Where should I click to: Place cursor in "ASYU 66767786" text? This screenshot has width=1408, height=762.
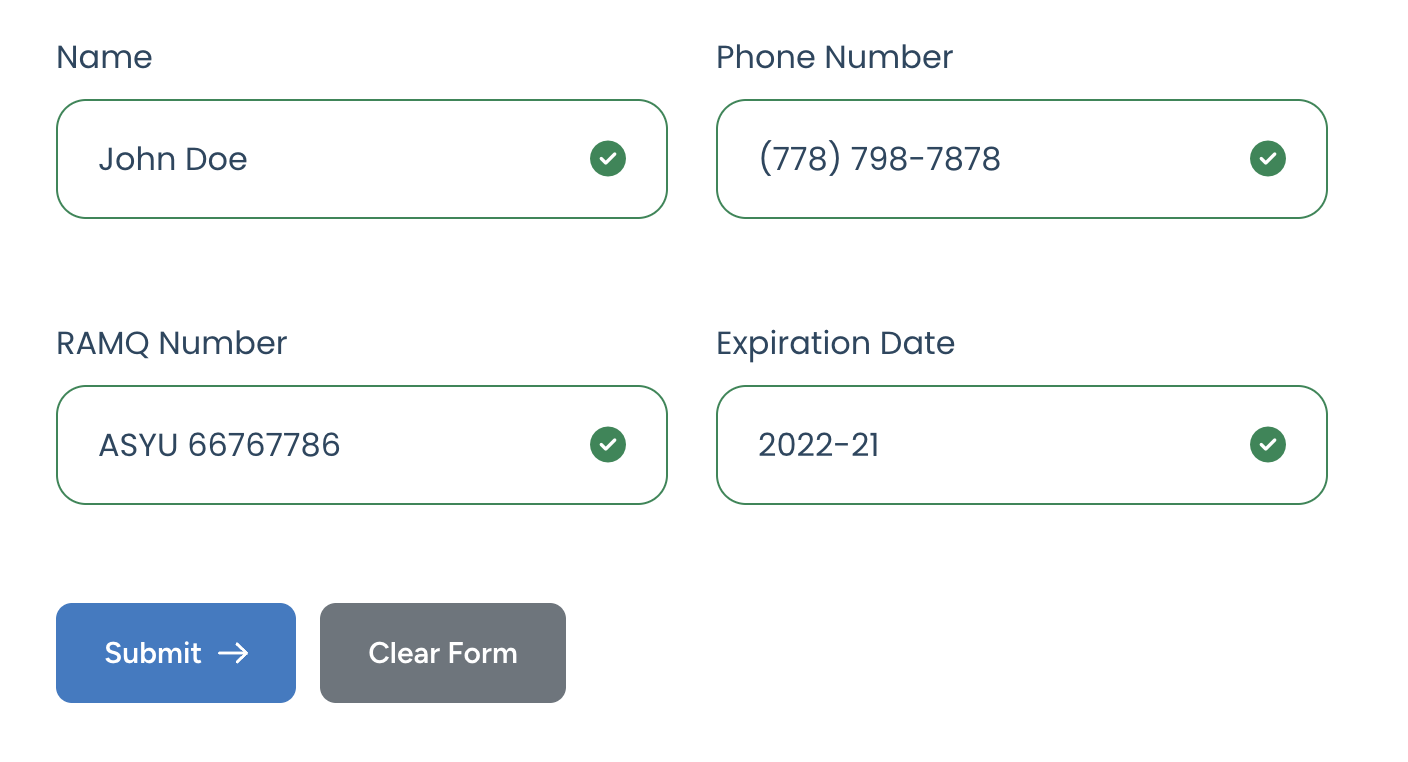pos(219,445)
